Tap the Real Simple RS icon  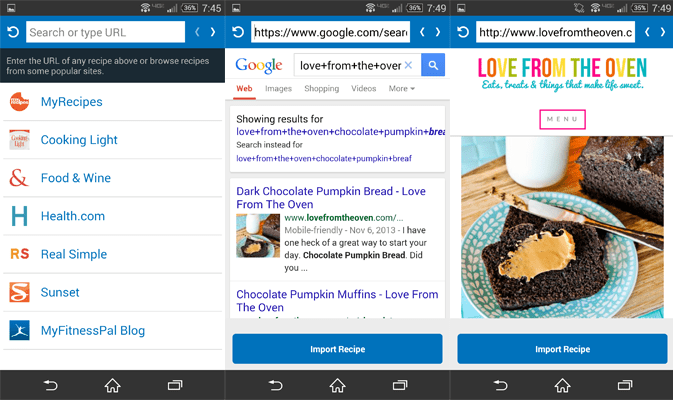(x=20, y=254)
